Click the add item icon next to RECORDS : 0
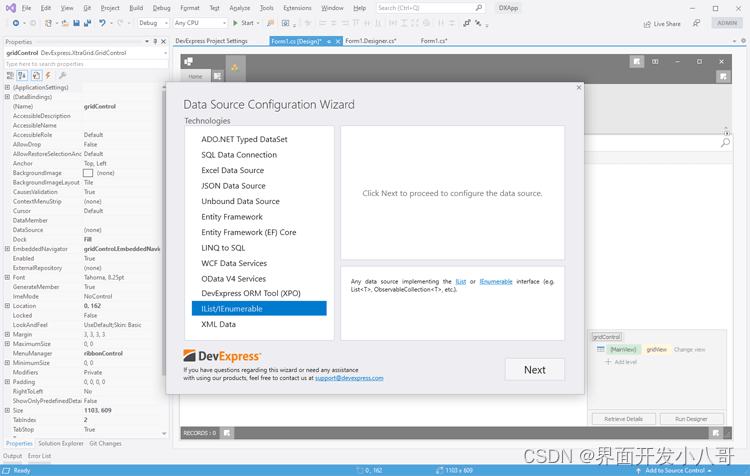 point(227,433)
